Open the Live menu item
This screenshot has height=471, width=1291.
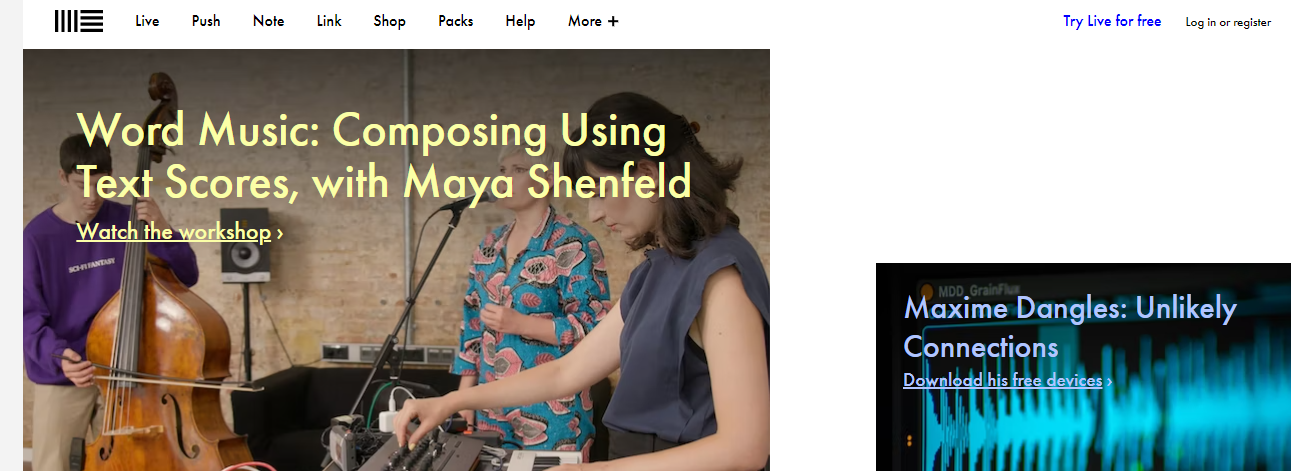[x=147, y=21]
